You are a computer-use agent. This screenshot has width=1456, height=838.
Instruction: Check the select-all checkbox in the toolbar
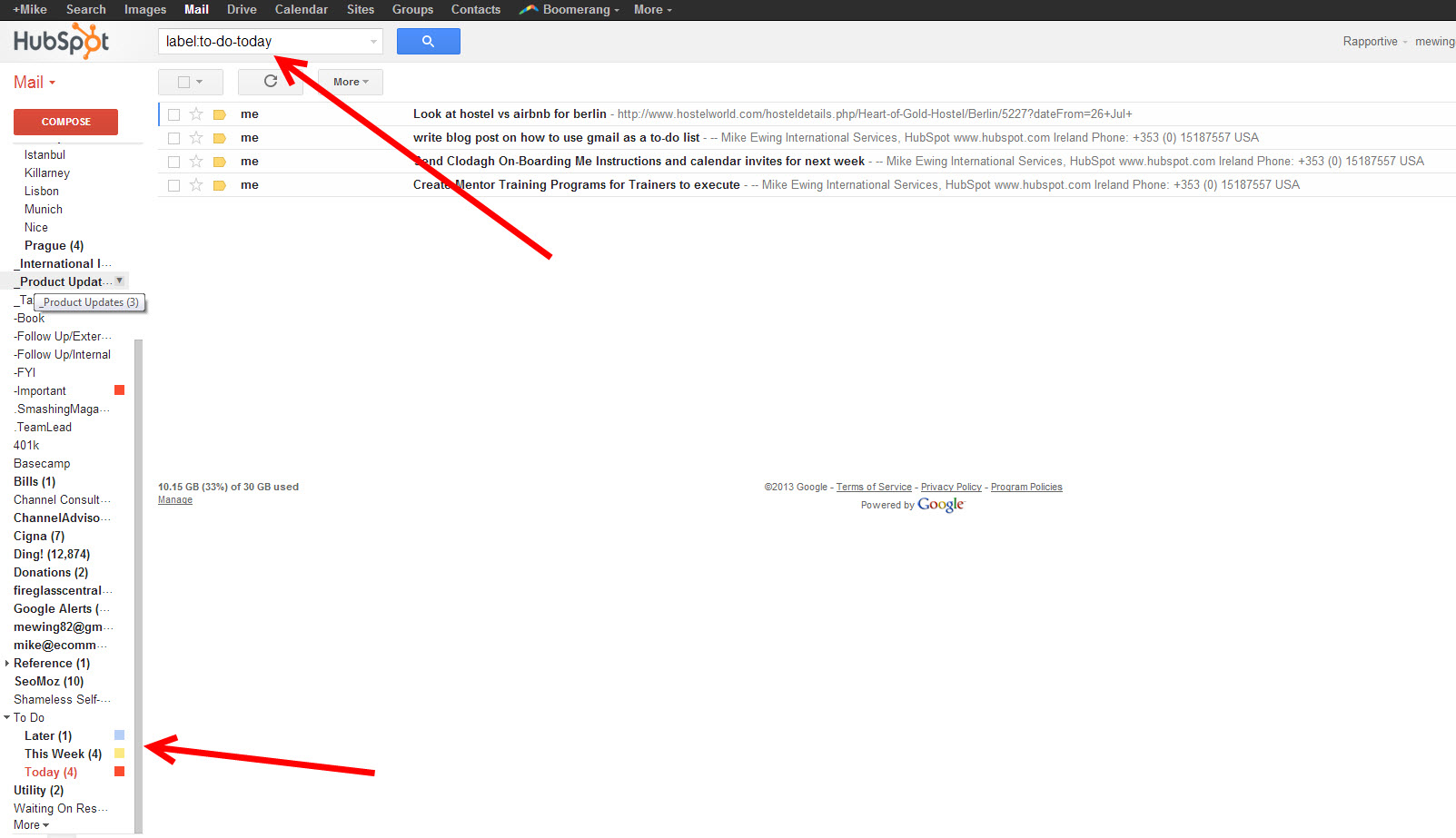pos(184,82)
